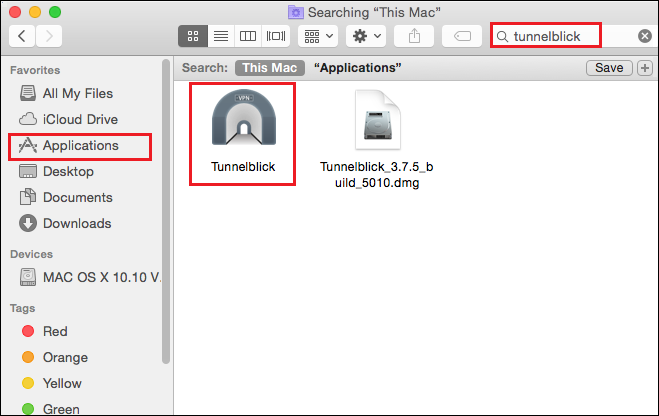Click the sidebar scrollbar

[166, 211]
